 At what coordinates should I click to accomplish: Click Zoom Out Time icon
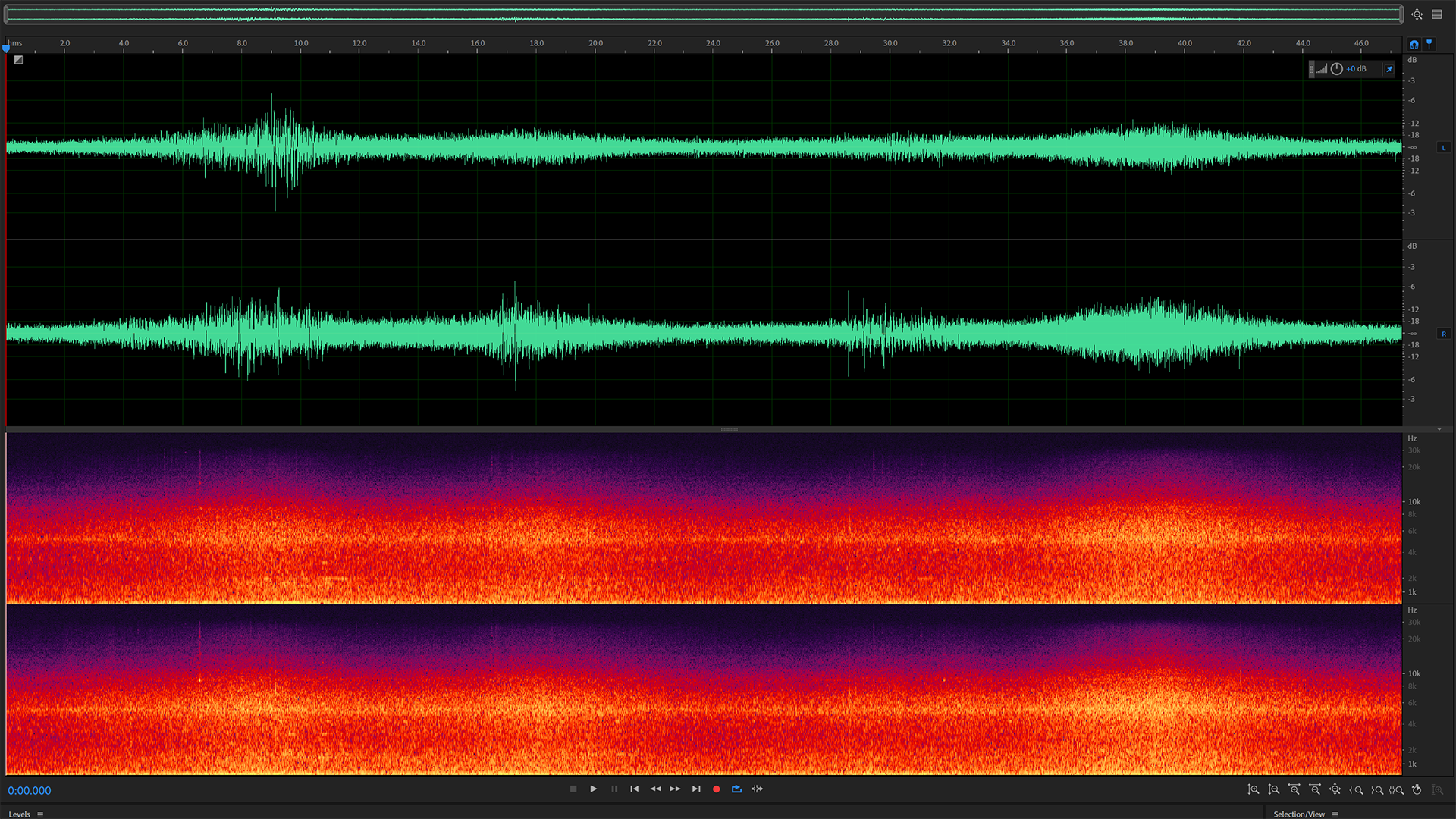1315,789
